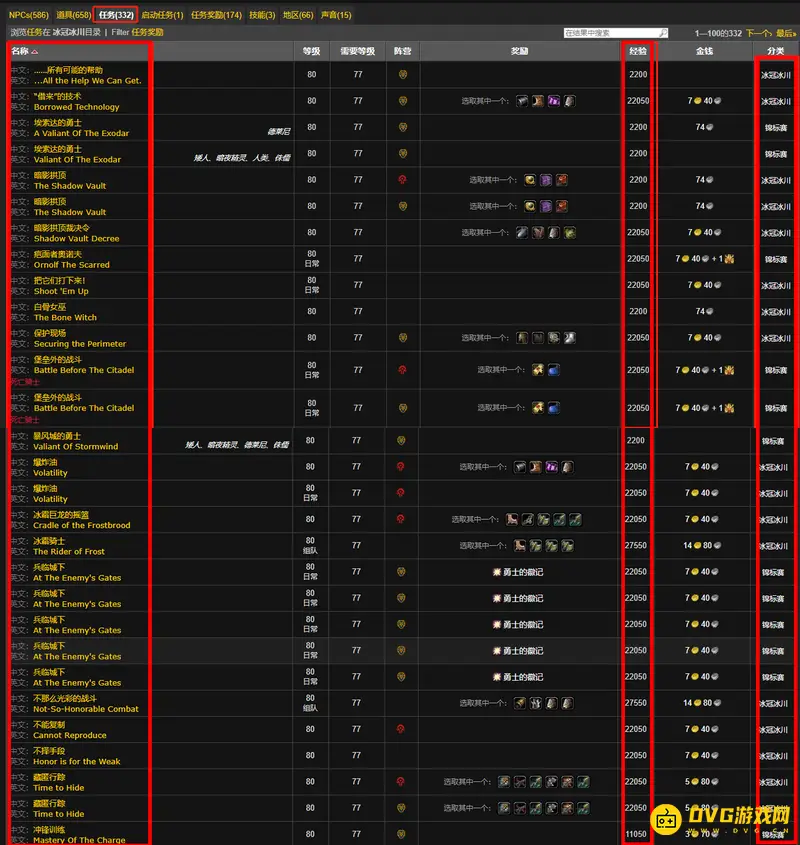The height and width of the screenshot is (845, 800).
Task: Click the 任务奖励 filter link below the tabs
Action: coord(147,32)
